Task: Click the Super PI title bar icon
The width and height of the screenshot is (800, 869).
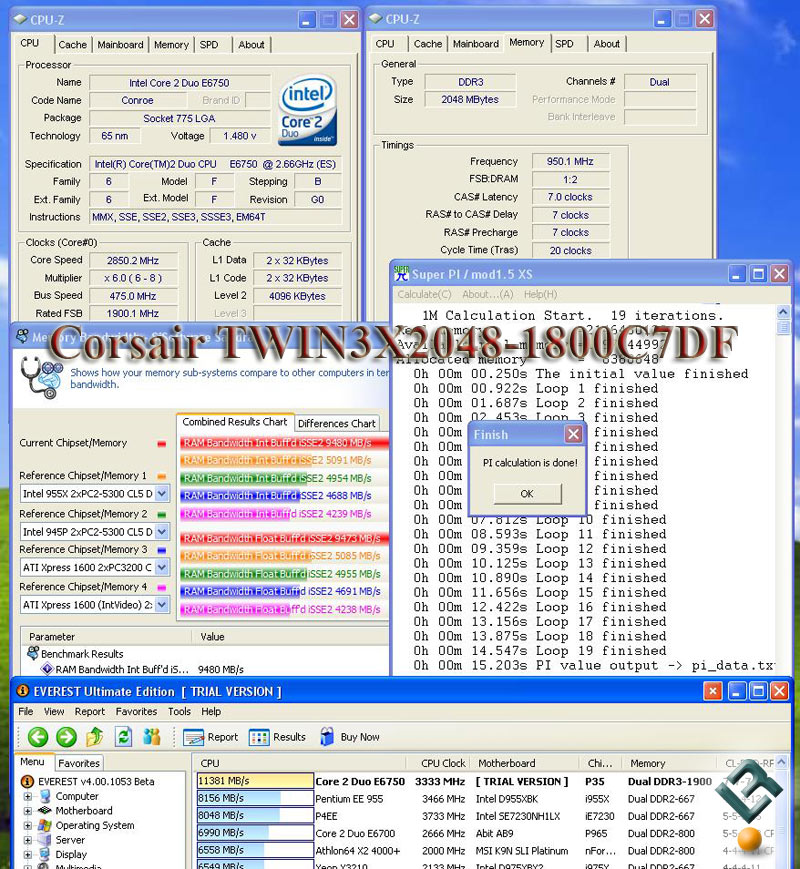Action: (x=401, y=273)
